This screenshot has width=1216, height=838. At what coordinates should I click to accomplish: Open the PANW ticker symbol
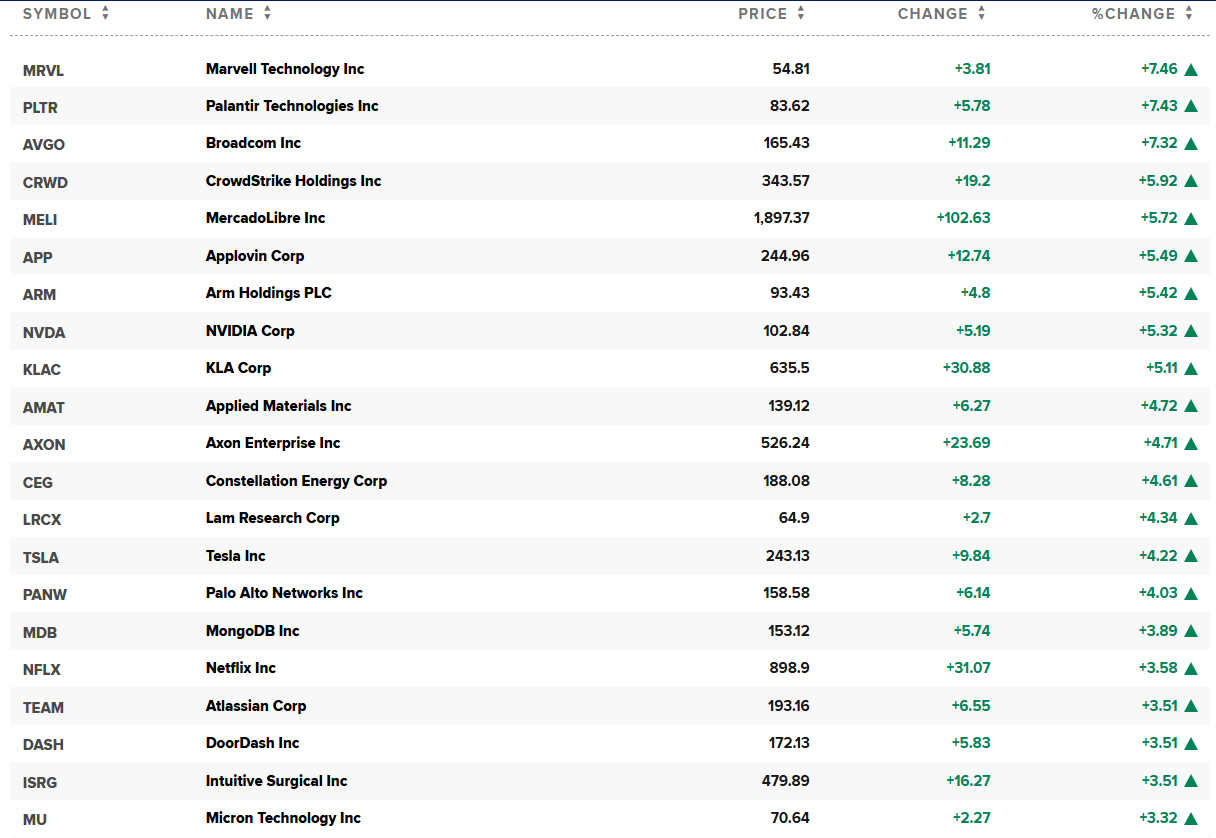(x=45, y=595)
